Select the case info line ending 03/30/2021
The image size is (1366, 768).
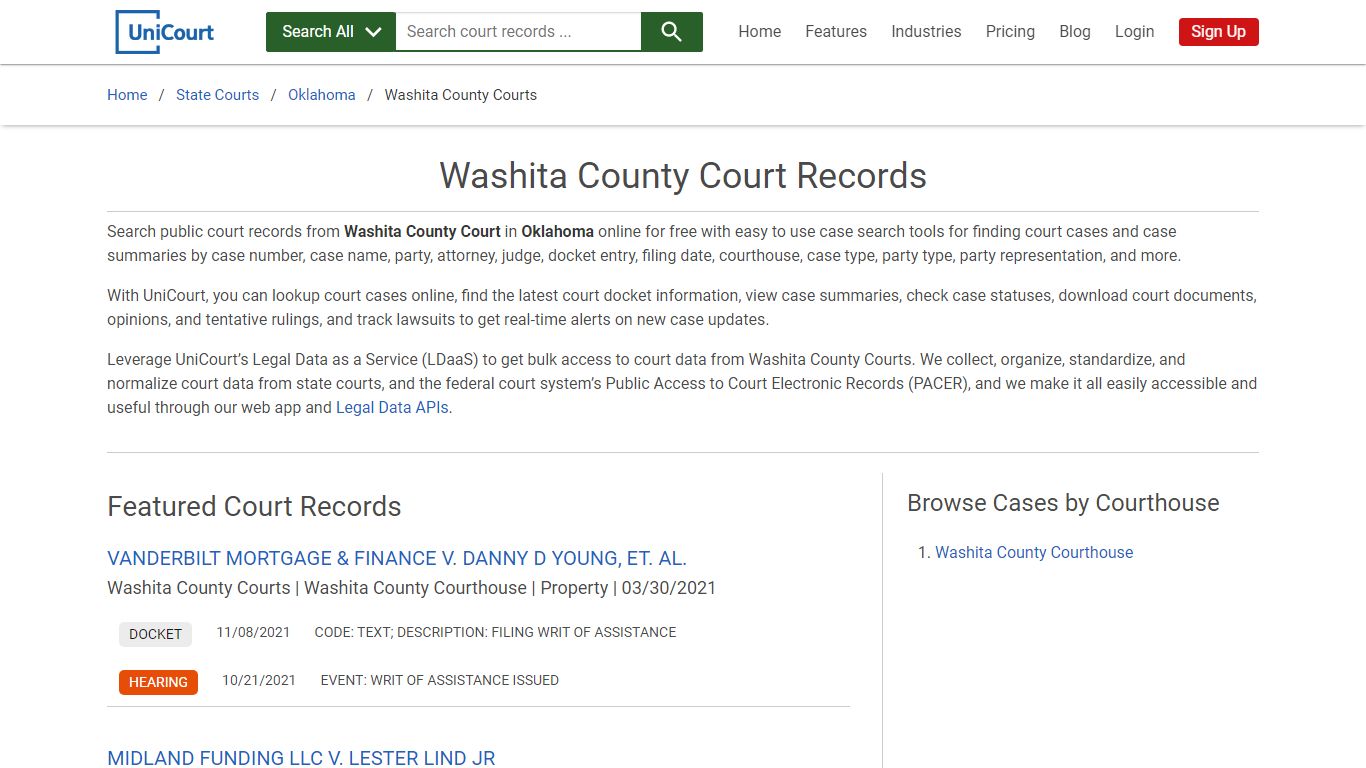click(412, 588)
